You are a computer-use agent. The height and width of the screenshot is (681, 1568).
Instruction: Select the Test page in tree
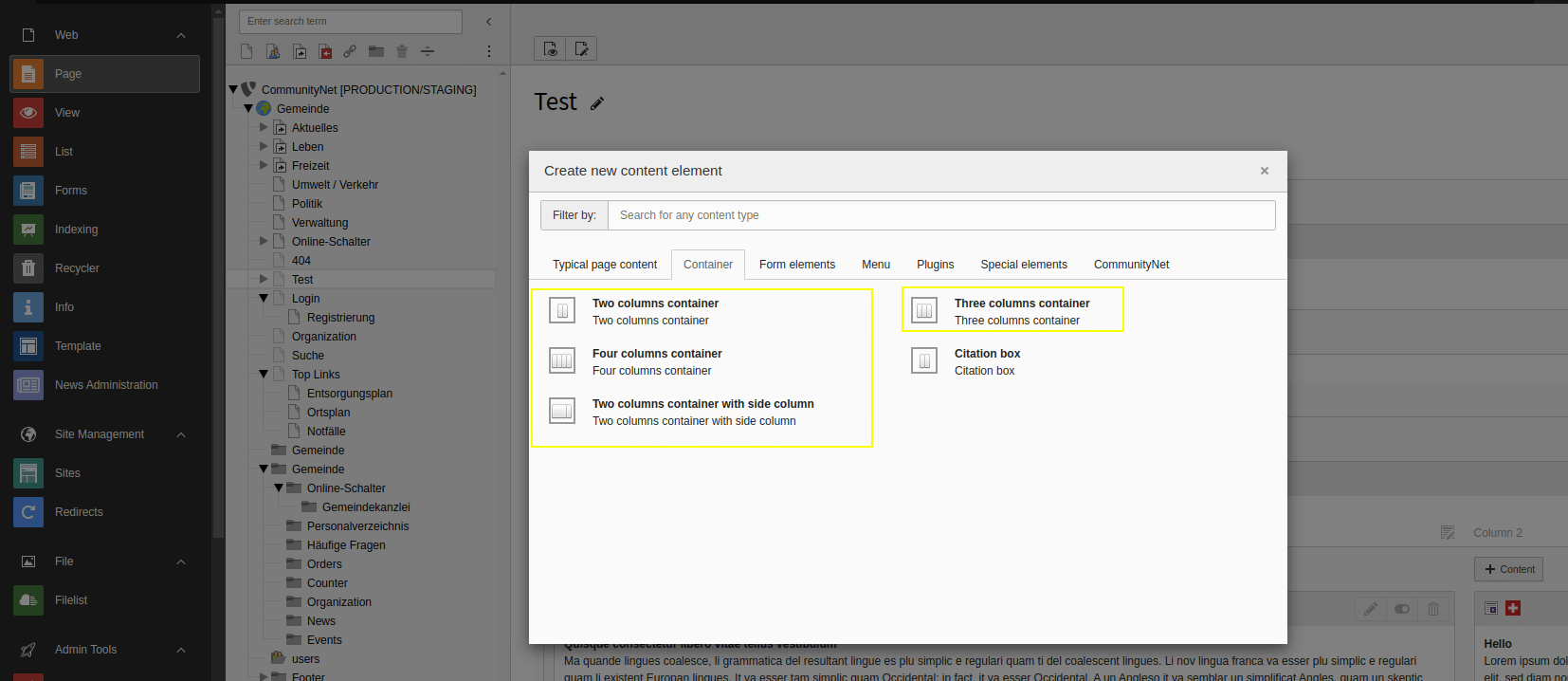click(x=302, y=280)
